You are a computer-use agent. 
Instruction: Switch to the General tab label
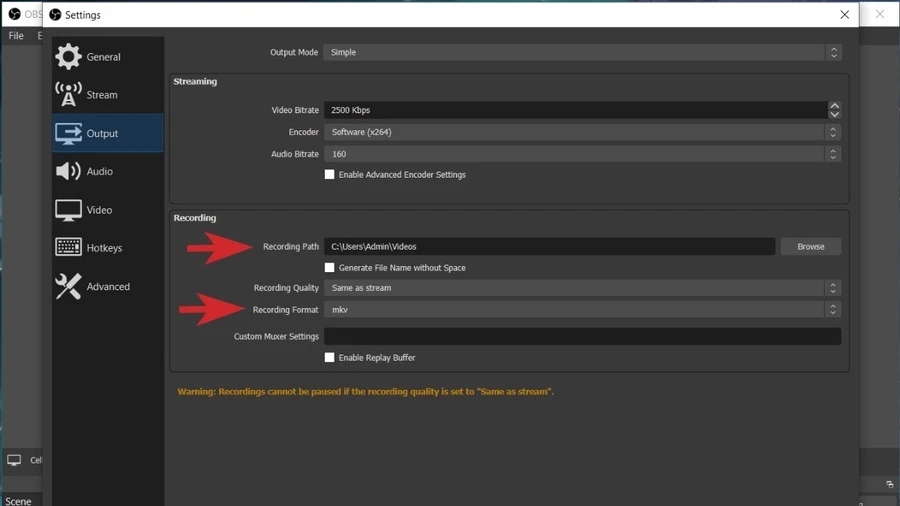coord(103,57)
